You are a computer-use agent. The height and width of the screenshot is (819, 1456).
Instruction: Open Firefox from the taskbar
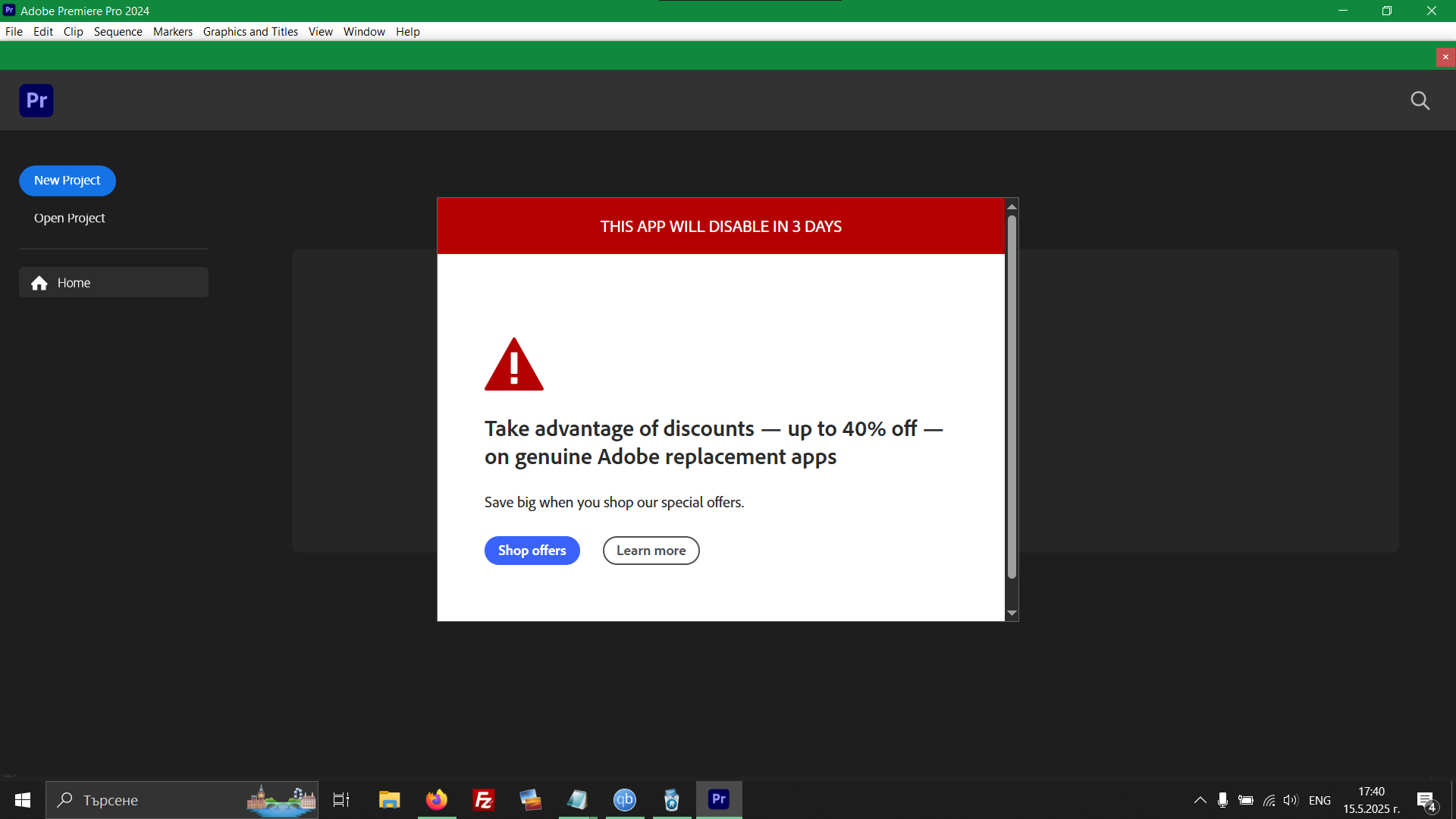pyautogui.click(x=437, y=800)
